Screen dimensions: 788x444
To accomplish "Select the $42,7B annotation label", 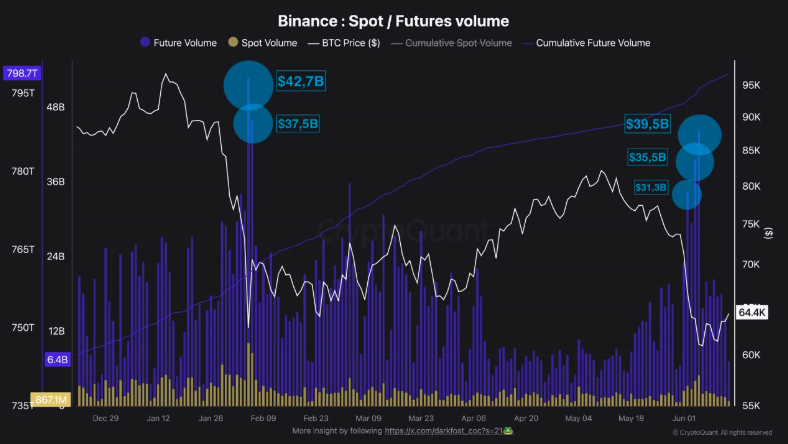I will pyautogui.click(x=301, y=81).
